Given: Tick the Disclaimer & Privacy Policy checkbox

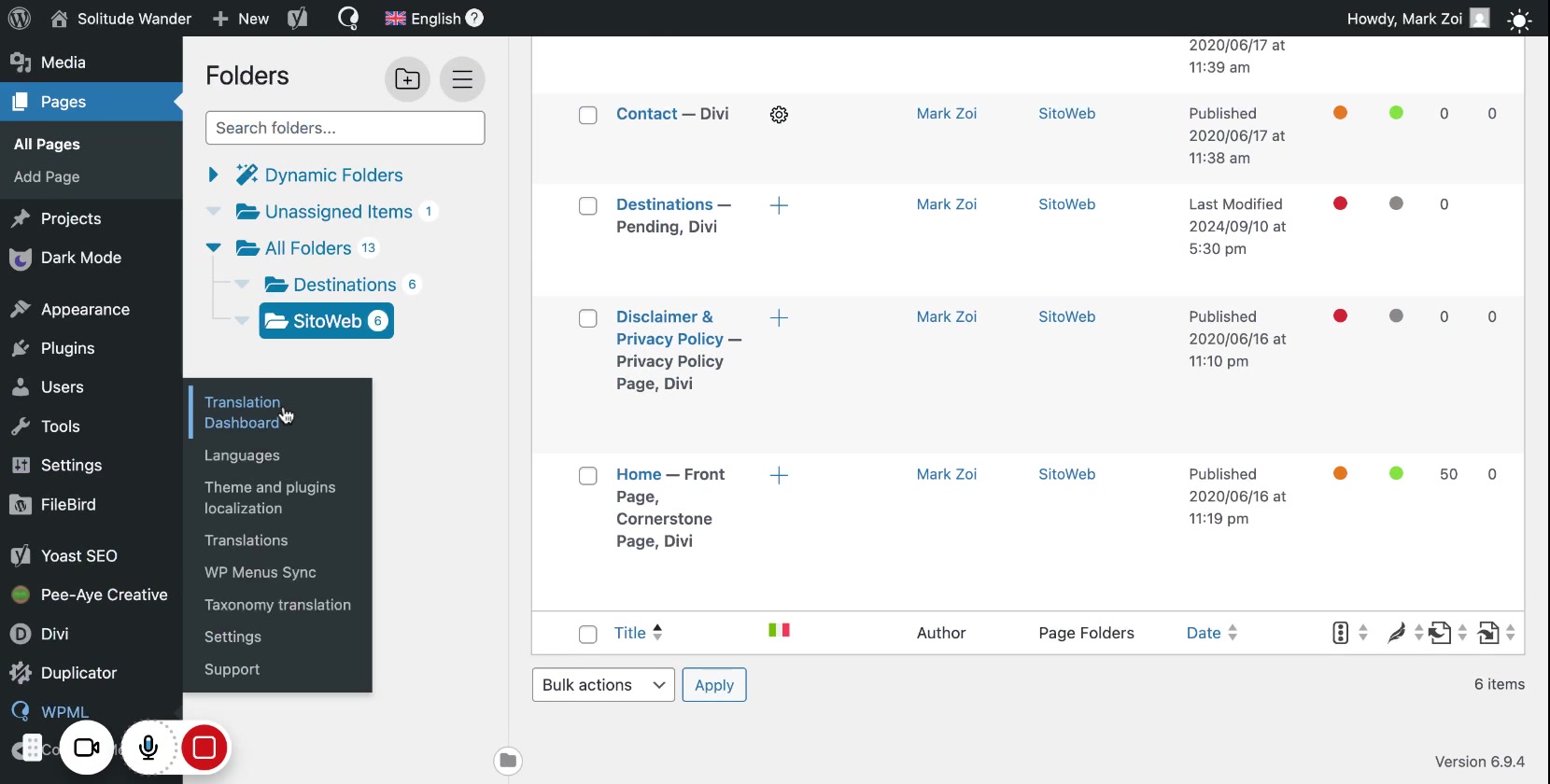Looking at the screenshot, I should point(588,318).
